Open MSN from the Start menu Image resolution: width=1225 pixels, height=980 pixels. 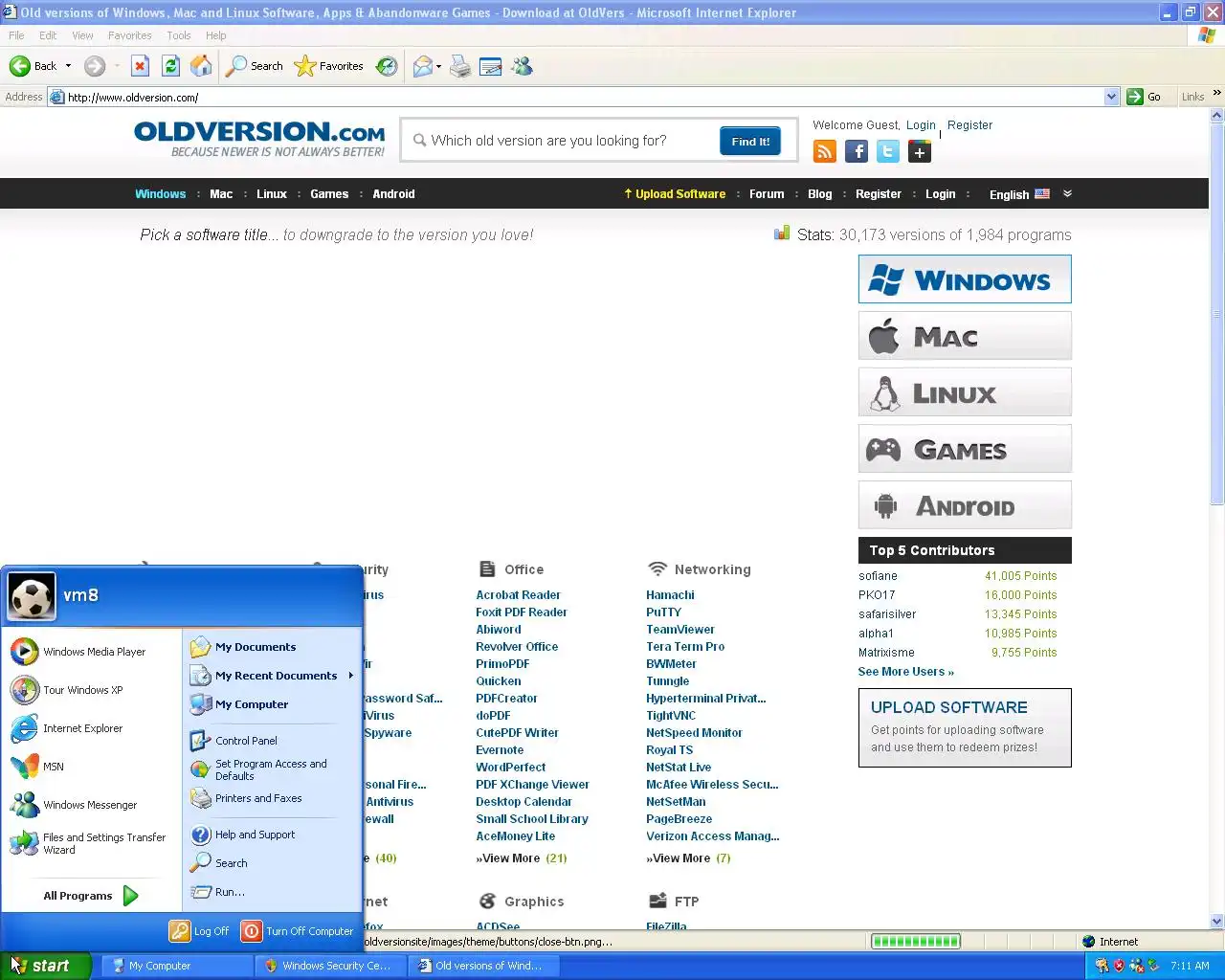pos(91,767)
